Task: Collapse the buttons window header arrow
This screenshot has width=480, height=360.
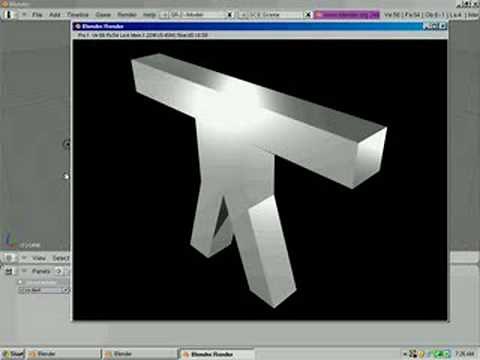Action: click(24, 271)
